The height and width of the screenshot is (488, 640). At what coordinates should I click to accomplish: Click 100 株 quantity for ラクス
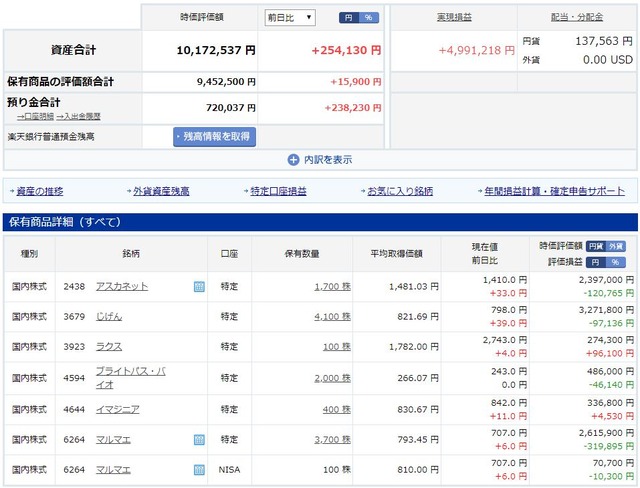(337, 346)
